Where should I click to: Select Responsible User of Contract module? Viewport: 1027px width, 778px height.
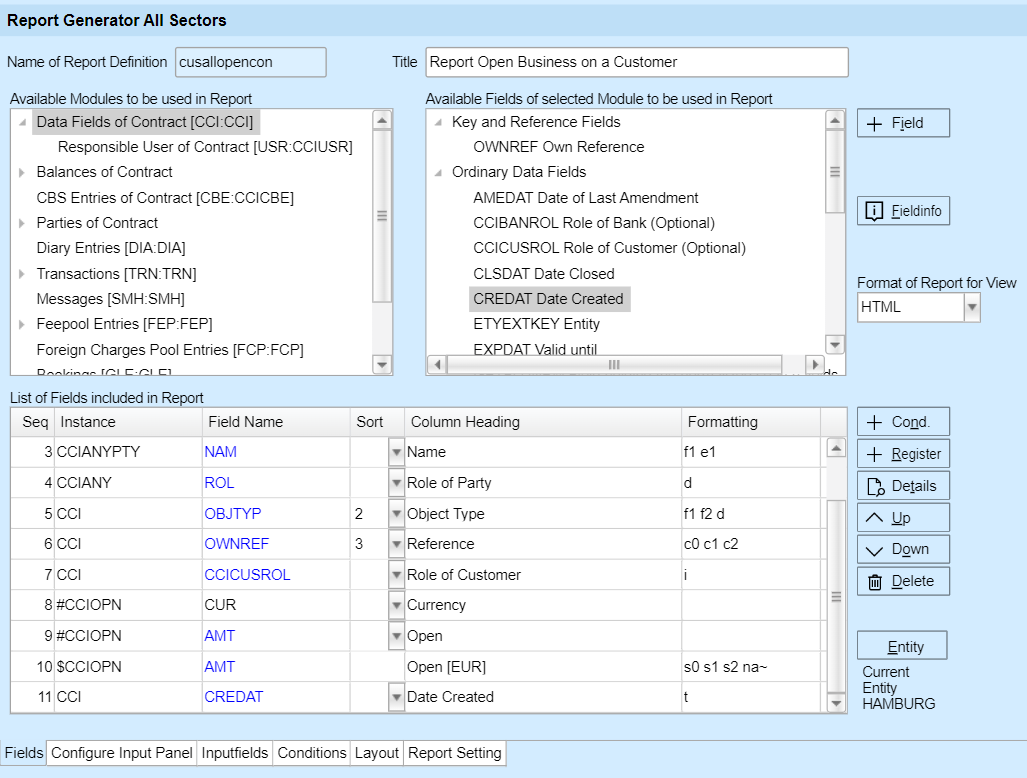point(205,147)
